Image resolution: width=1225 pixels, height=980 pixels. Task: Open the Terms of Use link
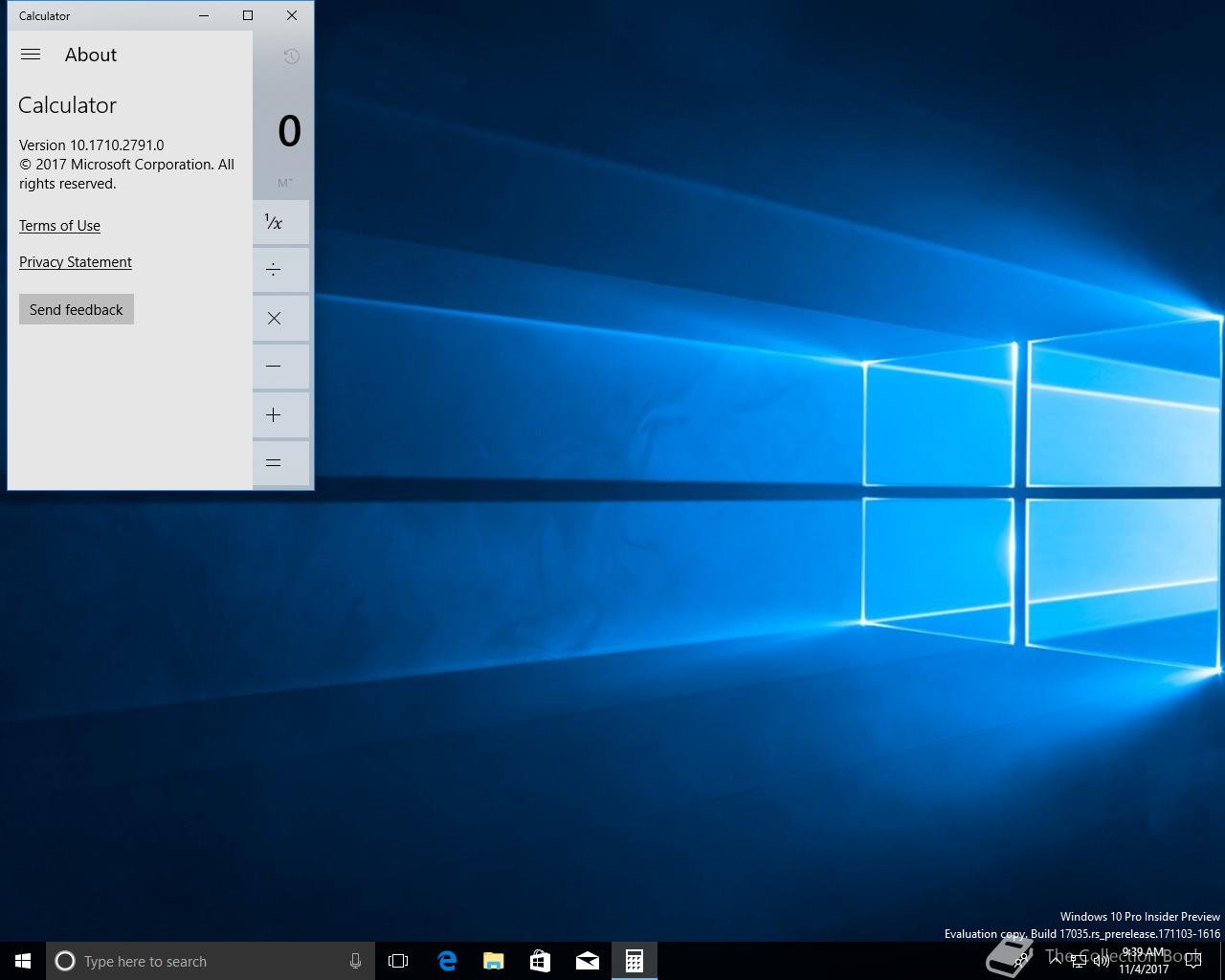point(59,226)
